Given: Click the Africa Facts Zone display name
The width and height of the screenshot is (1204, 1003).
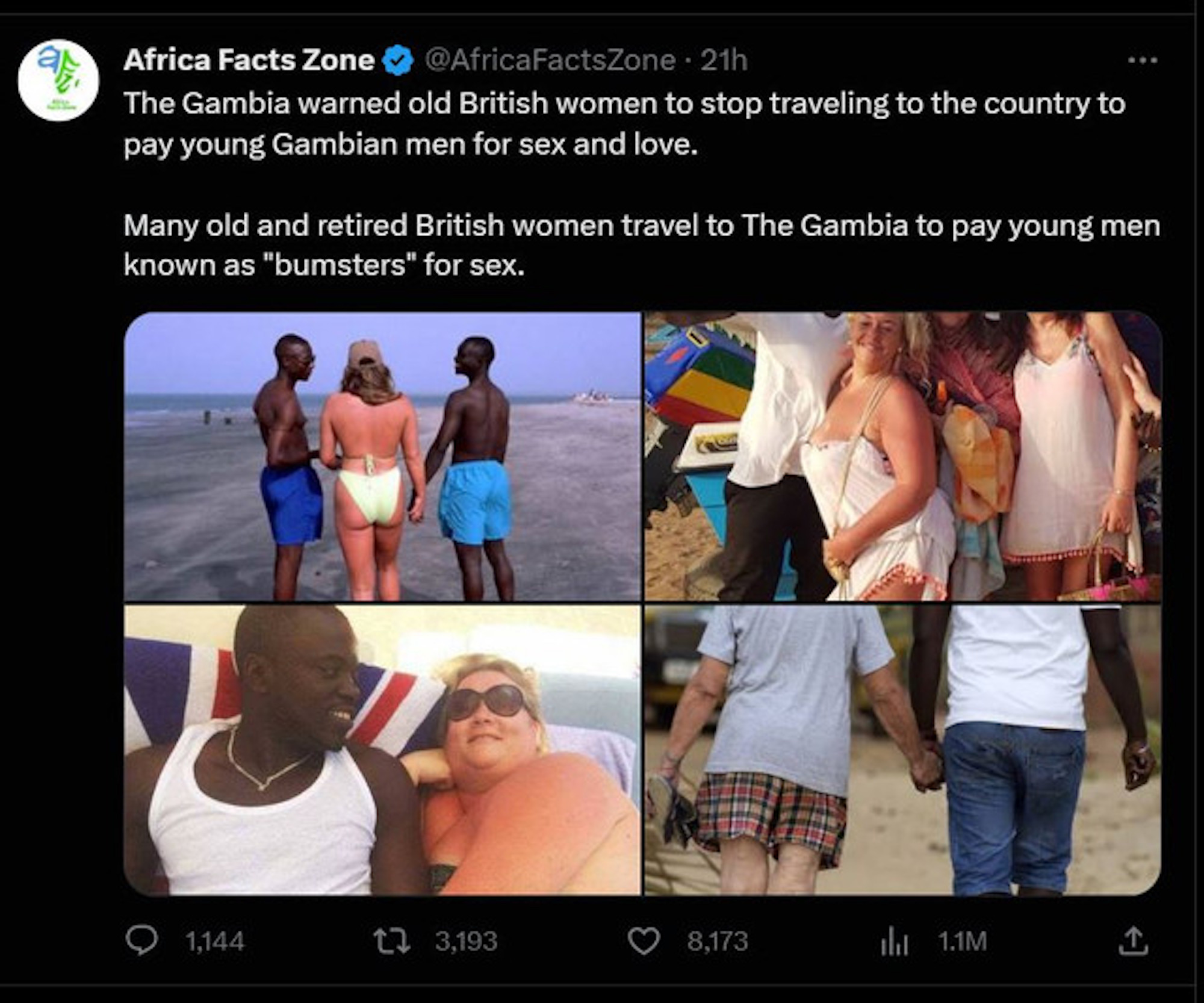Looking at the screenshot, I should (249, 60).
